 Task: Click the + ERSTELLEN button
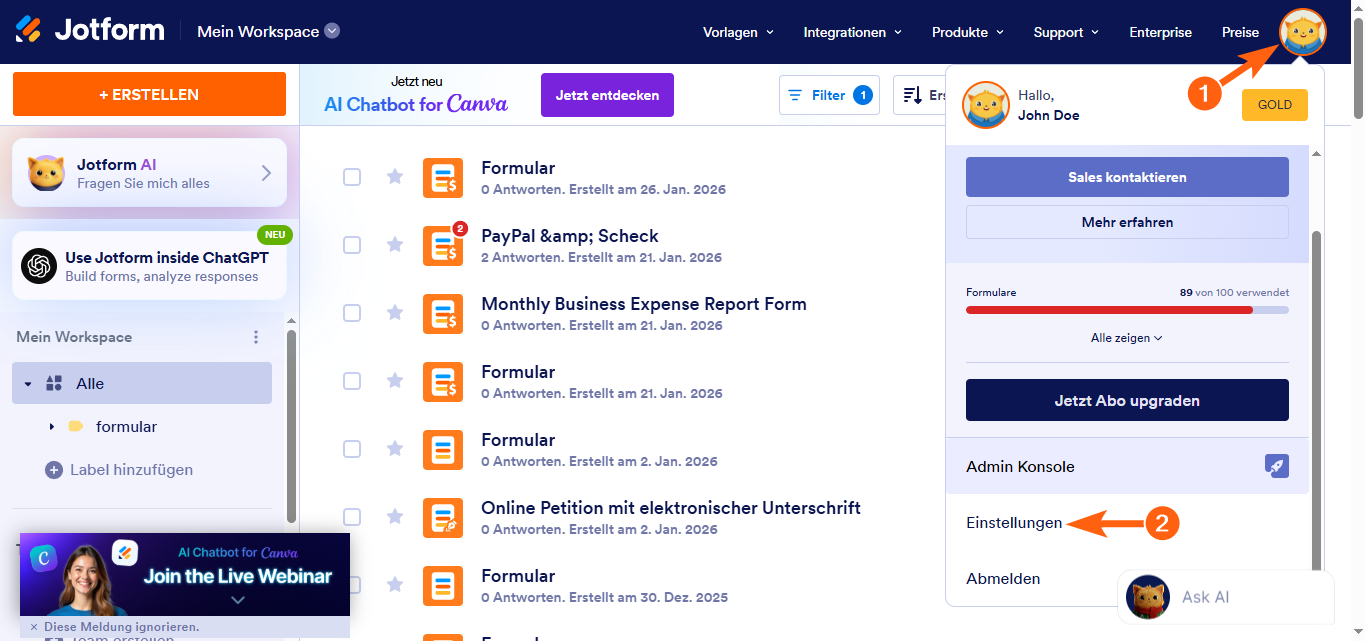149,95
